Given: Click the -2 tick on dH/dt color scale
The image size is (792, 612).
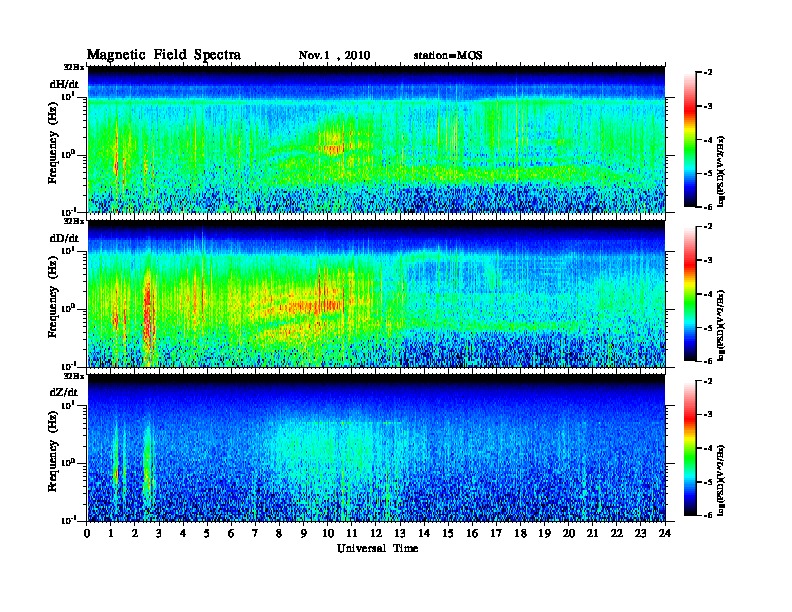Looking at the screenshot, I should coord(708,73).
